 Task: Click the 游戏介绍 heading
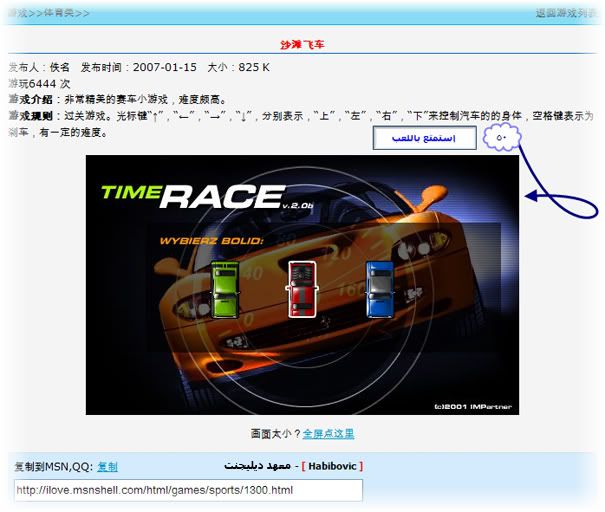tap(30, 100)
